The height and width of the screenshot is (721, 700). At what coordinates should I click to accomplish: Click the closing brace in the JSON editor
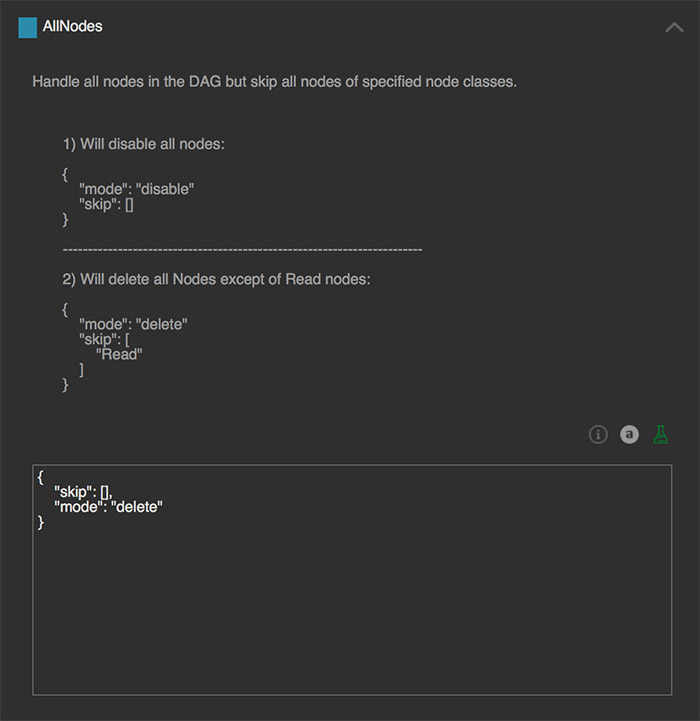[41, 522]
